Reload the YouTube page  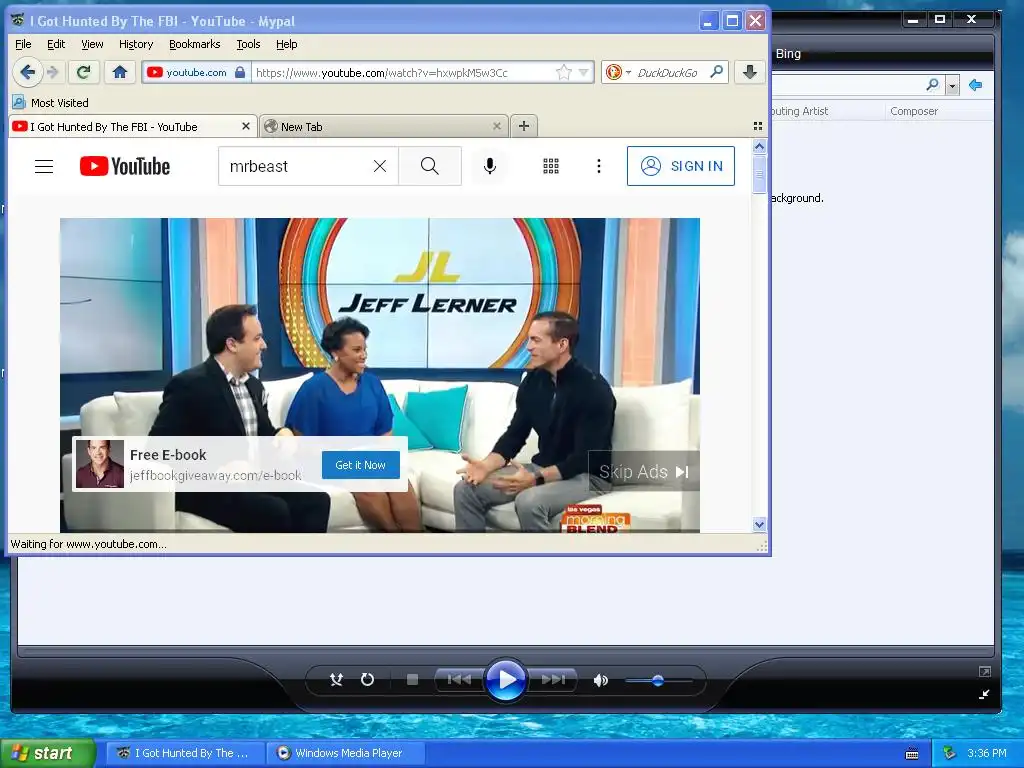tap(84, 72)
